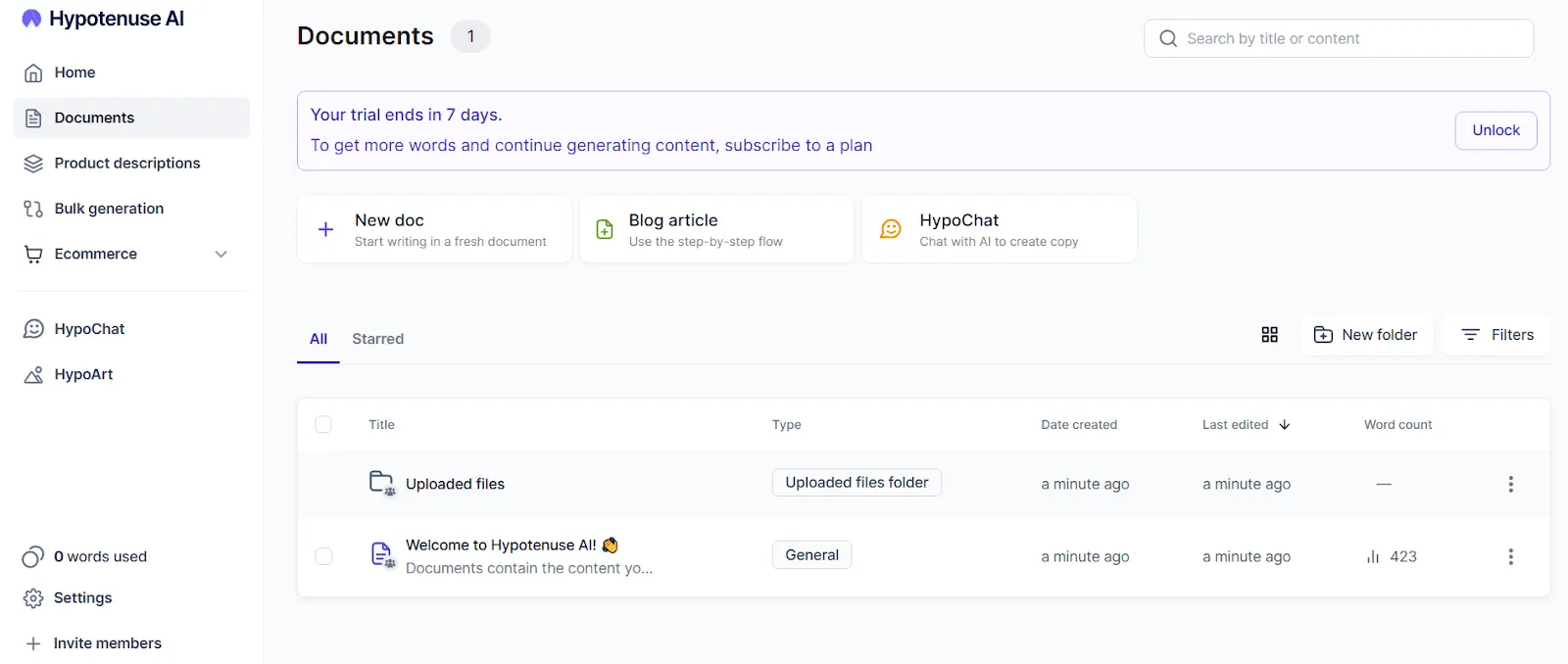Click the Hypotenuse AI logo icon
The image size is (1568, 664).
tap(31, 19)
